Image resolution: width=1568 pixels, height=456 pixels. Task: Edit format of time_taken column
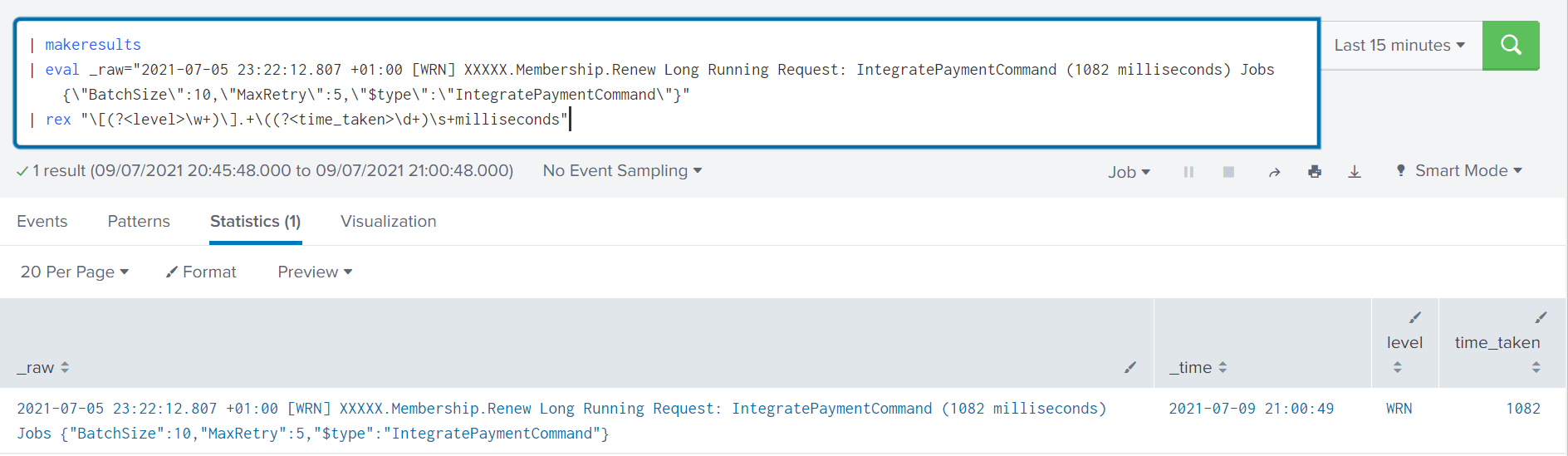point(1541,317)
